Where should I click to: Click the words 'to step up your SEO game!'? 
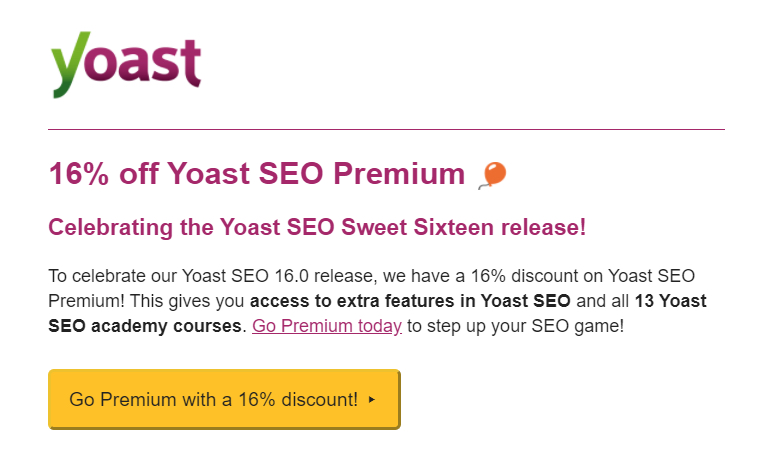[x=516, y=326]
